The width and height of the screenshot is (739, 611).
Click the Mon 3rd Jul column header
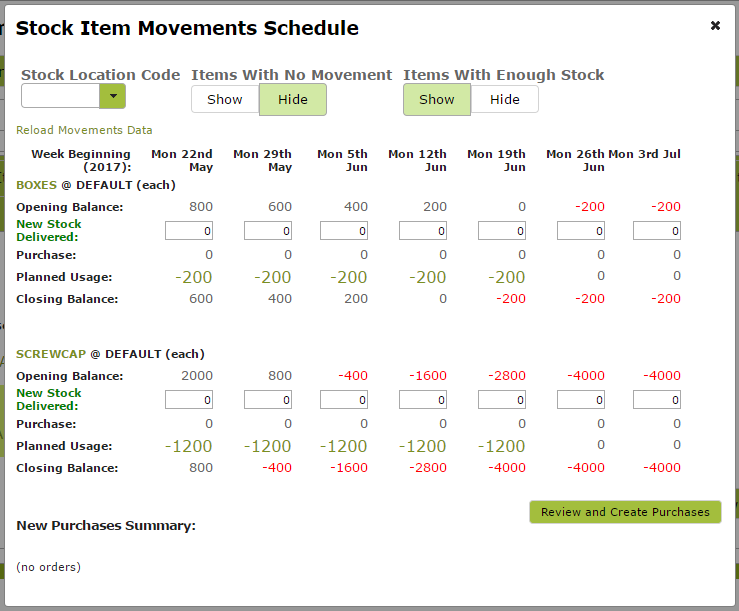pyautogui.click(x=644, y=154)
